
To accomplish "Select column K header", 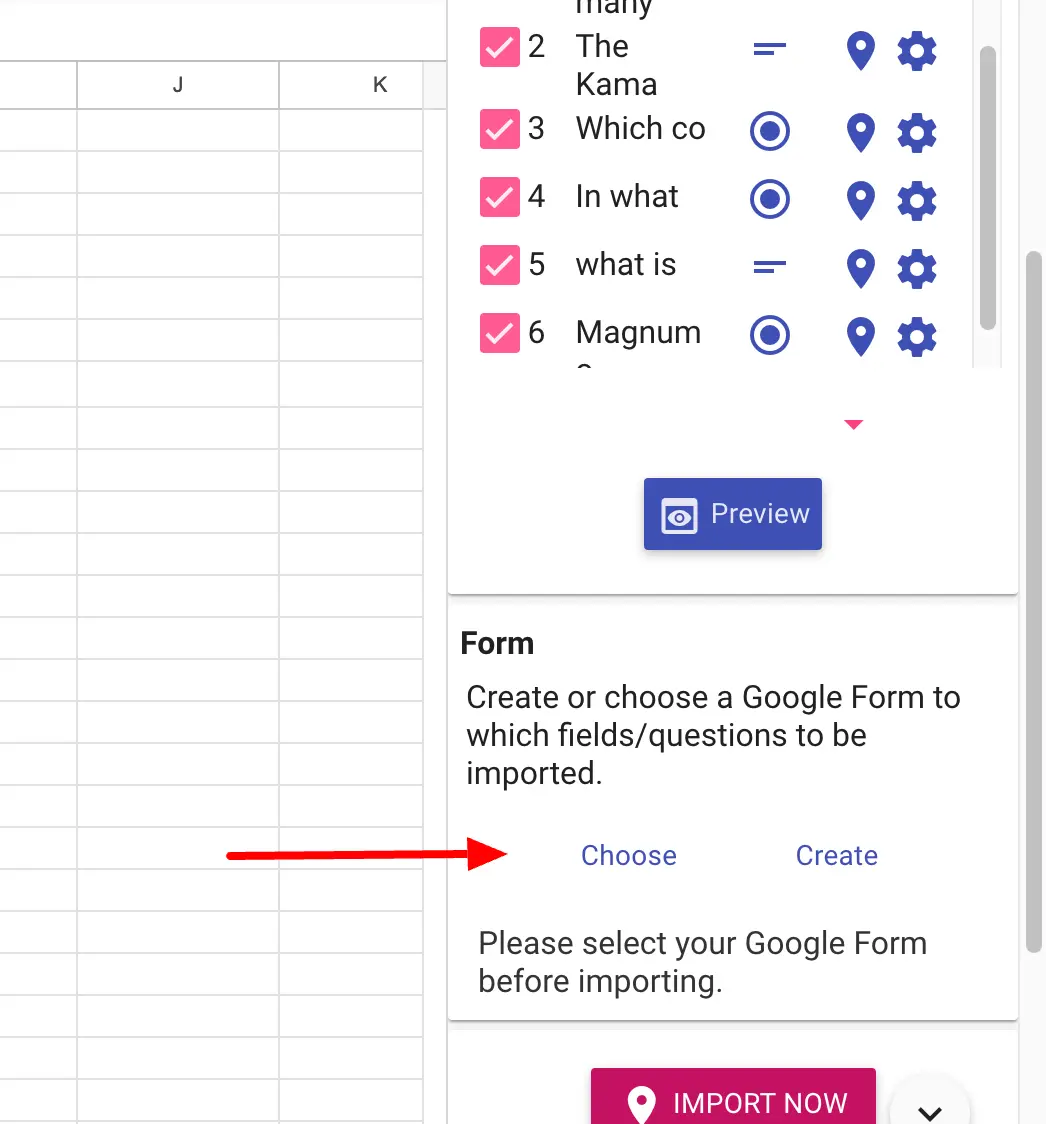I will pyautogui.click(x=379, y=85).
